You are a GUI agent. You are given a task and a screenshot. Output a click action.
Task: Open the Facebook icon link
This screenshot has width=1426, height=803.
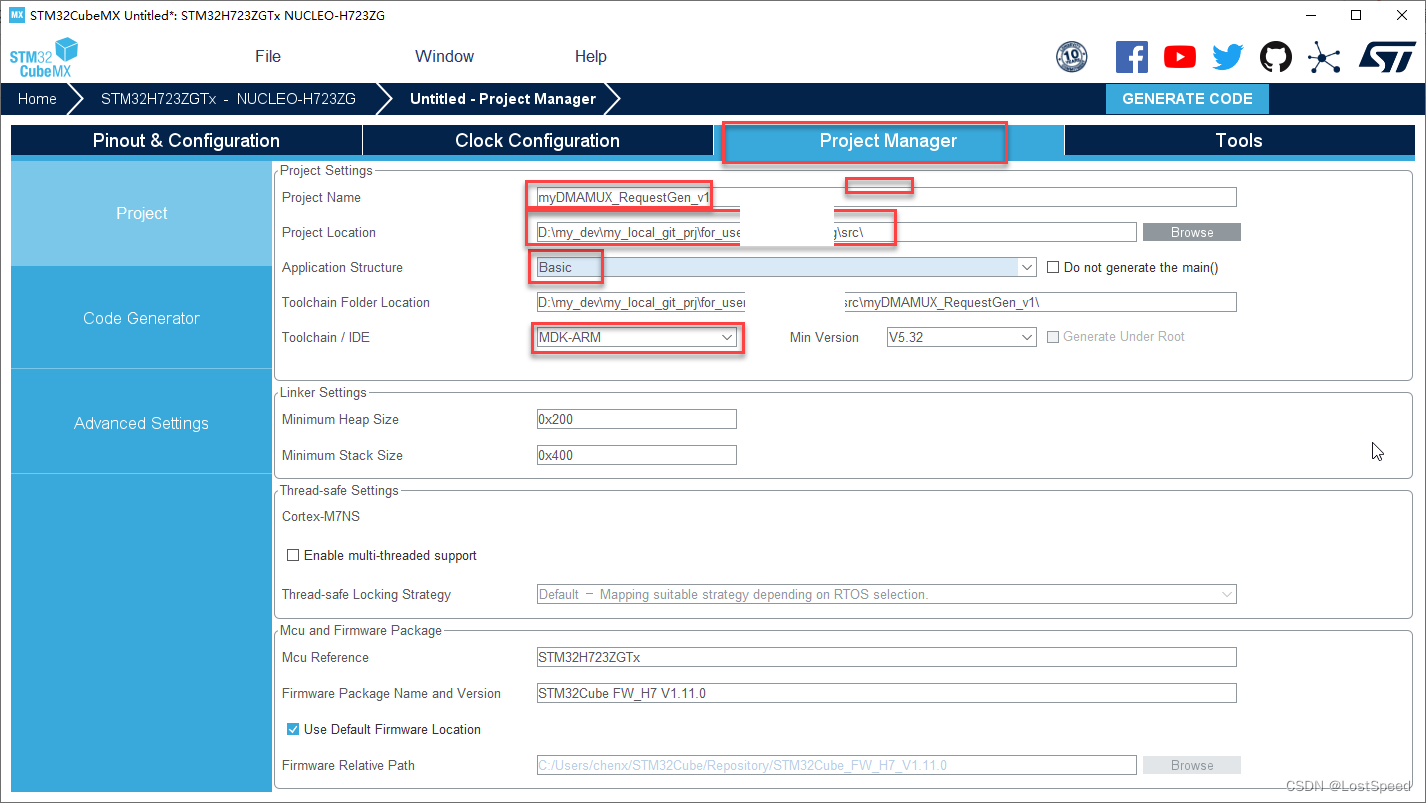tap(1131, 57)
